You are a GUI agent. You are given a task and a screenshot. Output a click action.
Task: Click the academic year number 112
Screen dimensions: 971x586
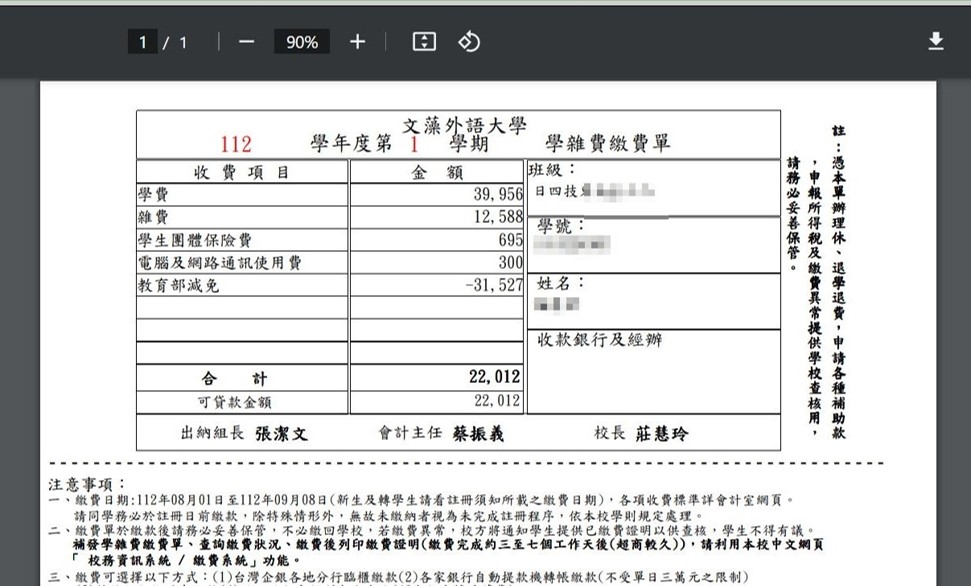[236, 144]
